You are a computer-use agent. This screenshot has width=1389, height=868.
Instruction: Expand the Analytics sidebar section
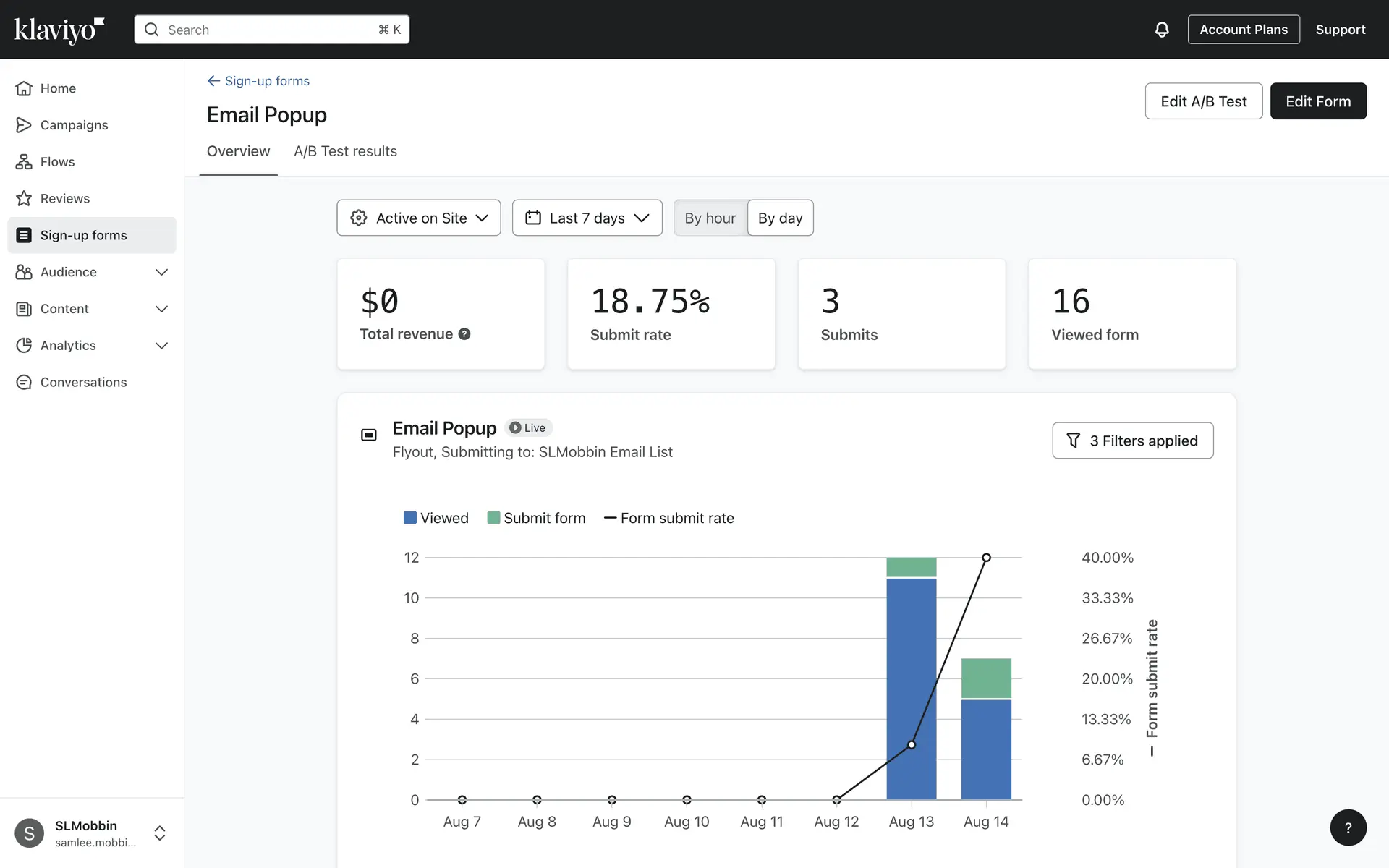pos(161,346)
